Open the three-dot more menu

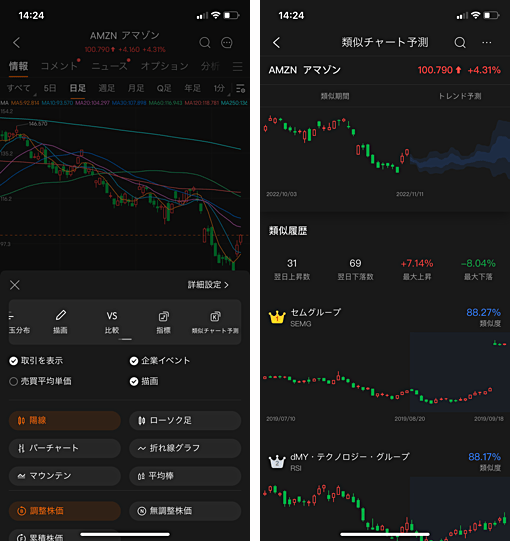pos(487,42)
